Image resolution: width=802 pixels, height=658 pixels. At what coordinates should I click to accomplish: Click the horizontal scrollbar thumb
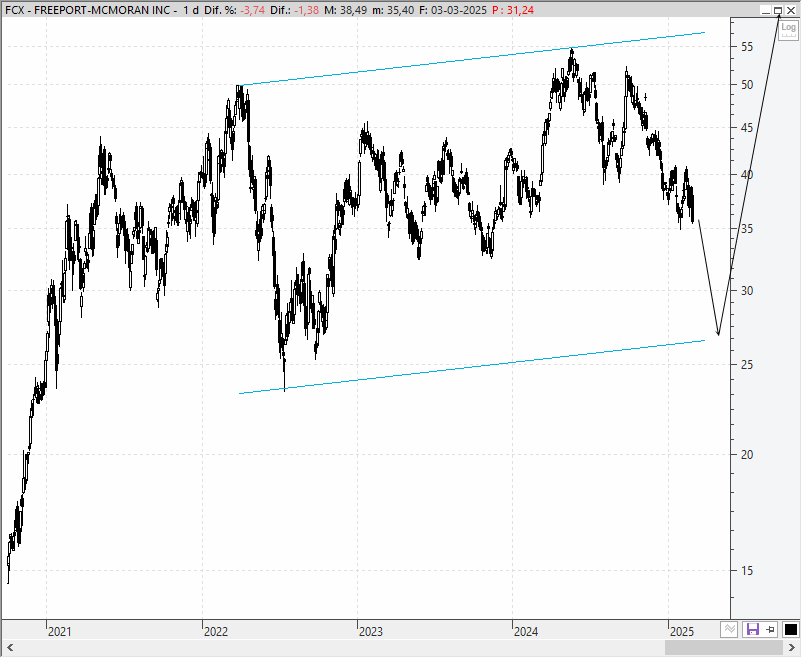pos(724,647)
